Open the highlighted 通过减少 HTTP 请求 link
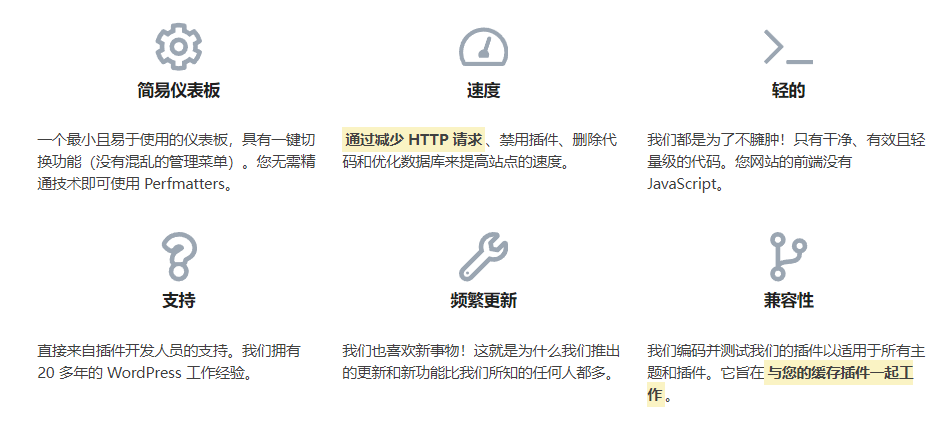 (x=413, y=139)
